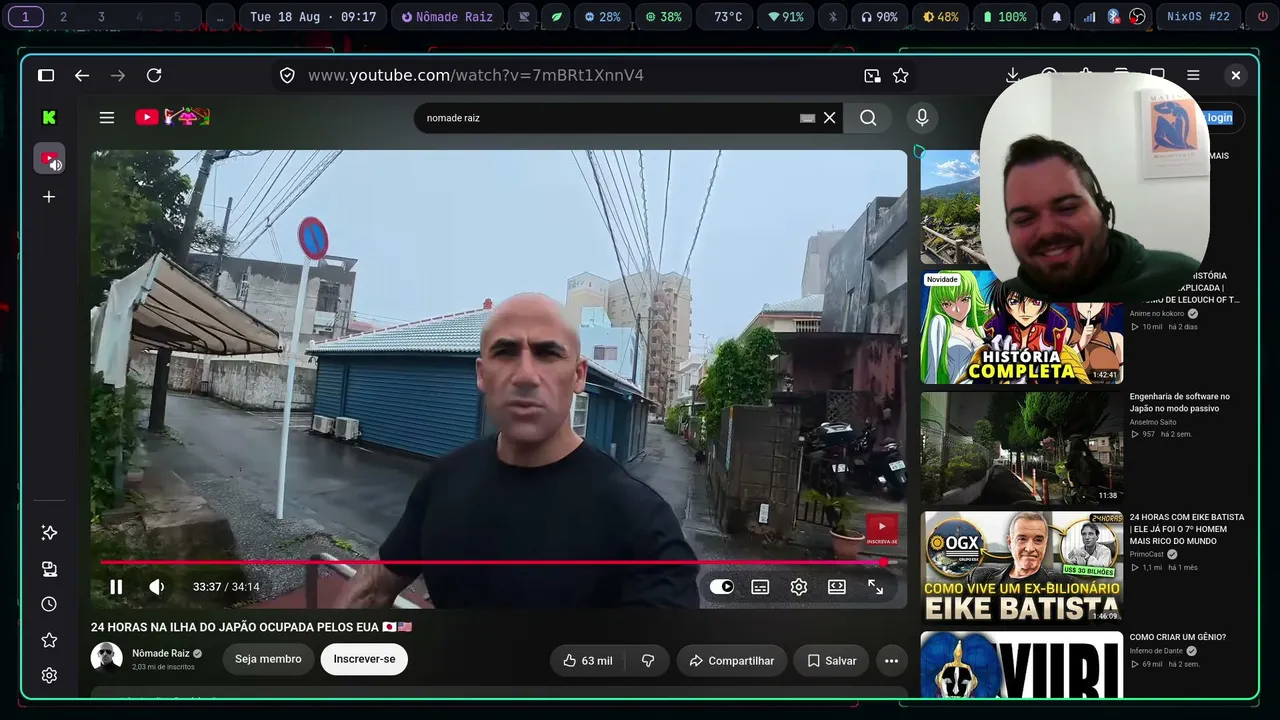1280x720 pixels.
Task: Play the Lelouch História Completa video thumbnail
Action: (x=1021, y=327)
